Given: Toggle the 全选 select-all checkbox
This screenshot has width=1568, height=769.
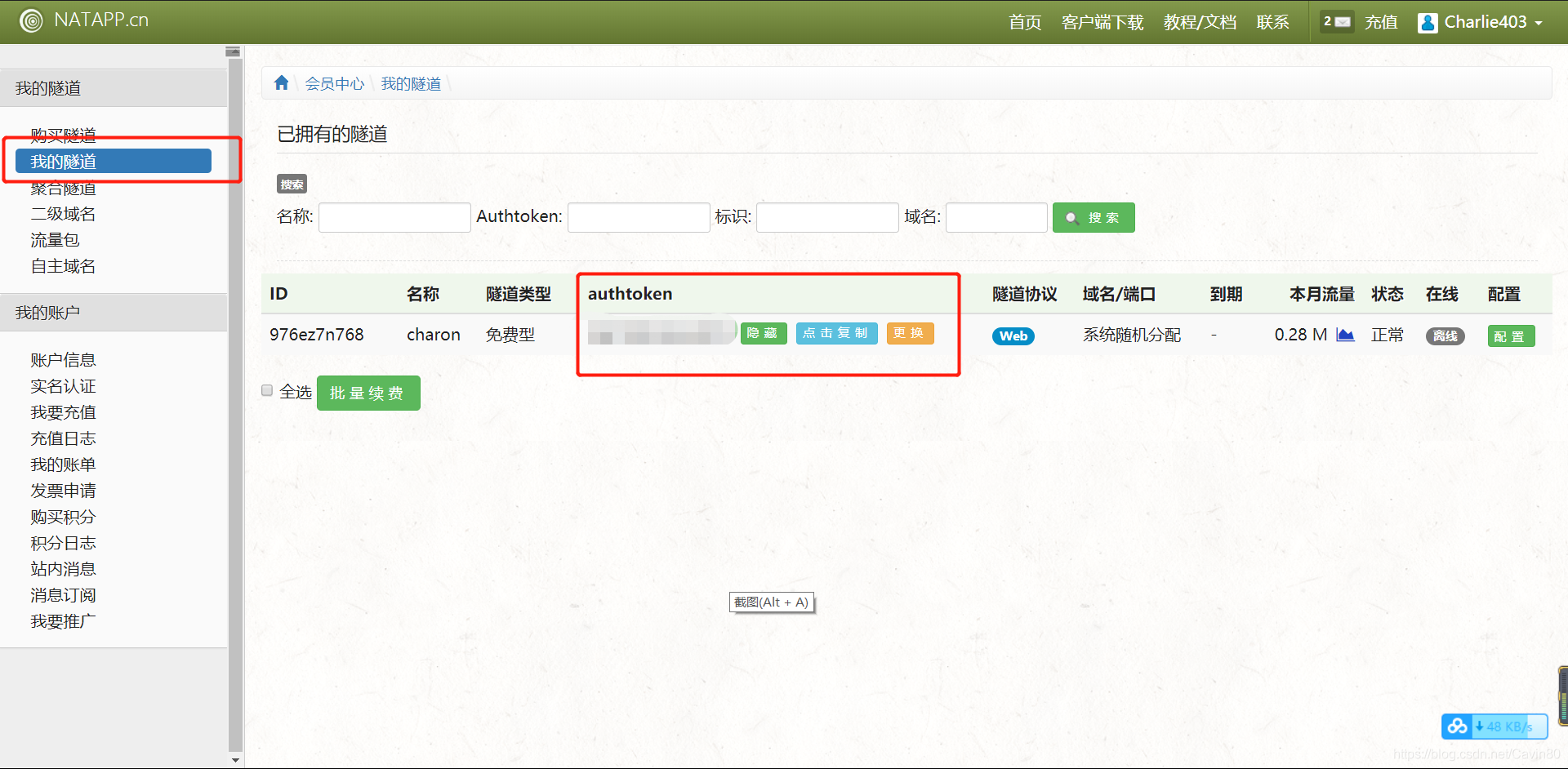Looking at the screenshot, I should [x=267, y=391].
